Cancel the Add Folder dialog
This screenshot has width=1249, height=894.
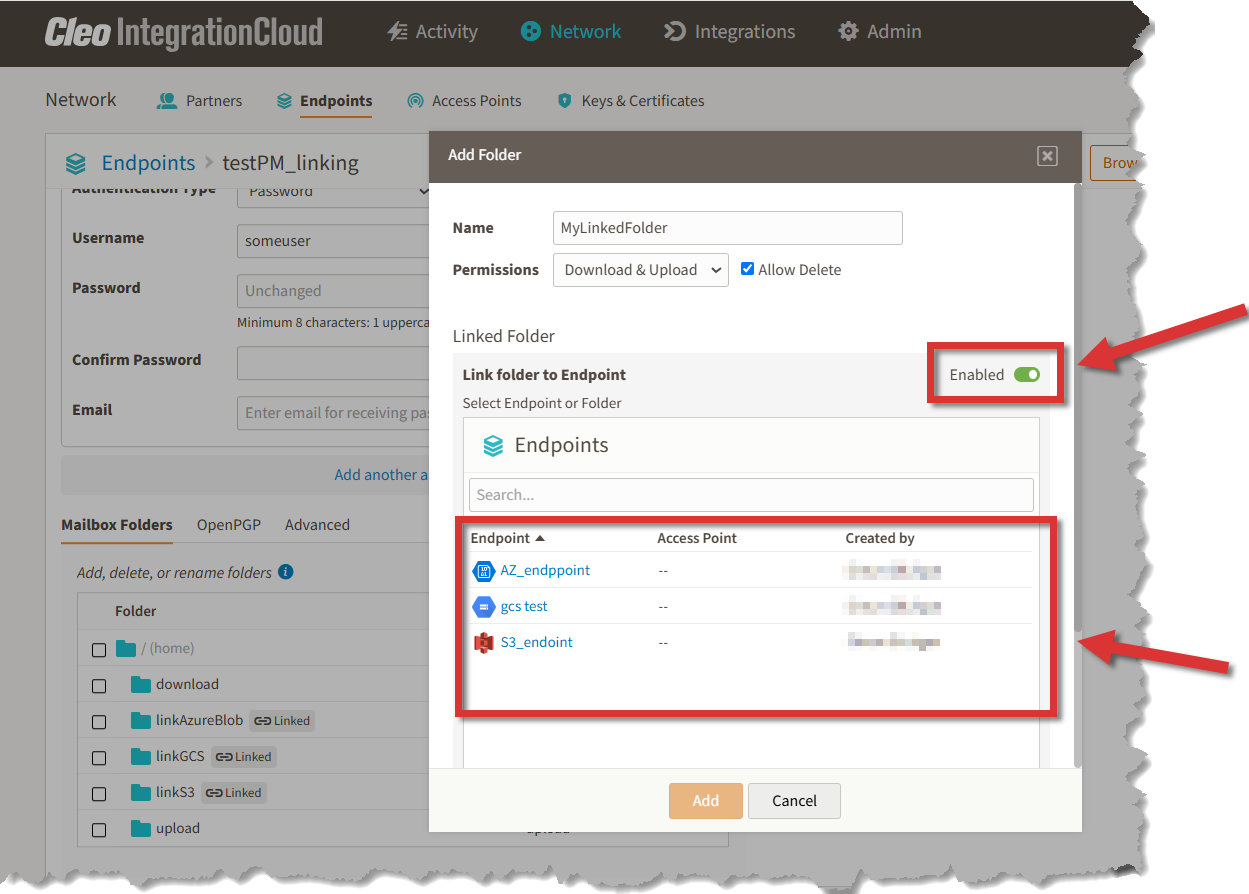tap(795, 801)
